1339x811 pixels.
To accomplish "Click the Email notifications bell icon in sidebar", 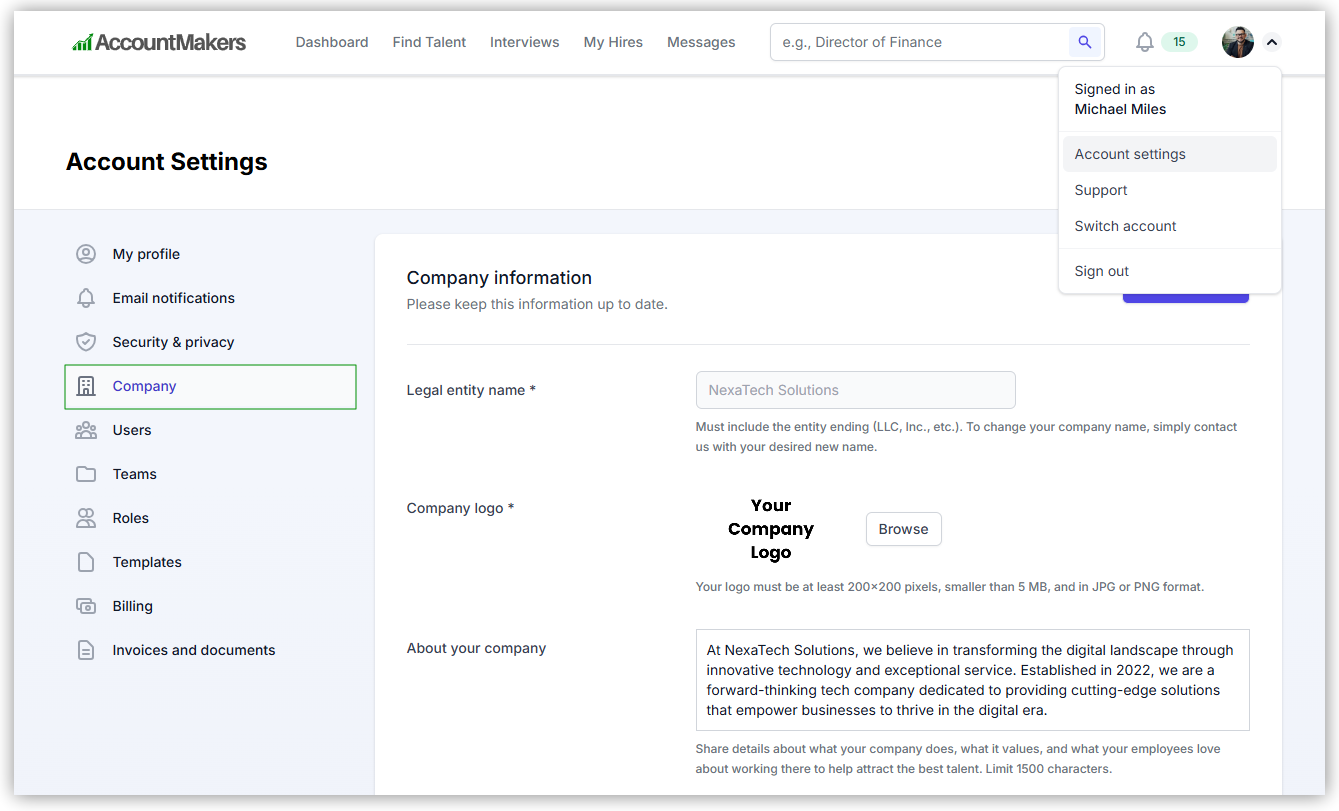I will 86,297.
